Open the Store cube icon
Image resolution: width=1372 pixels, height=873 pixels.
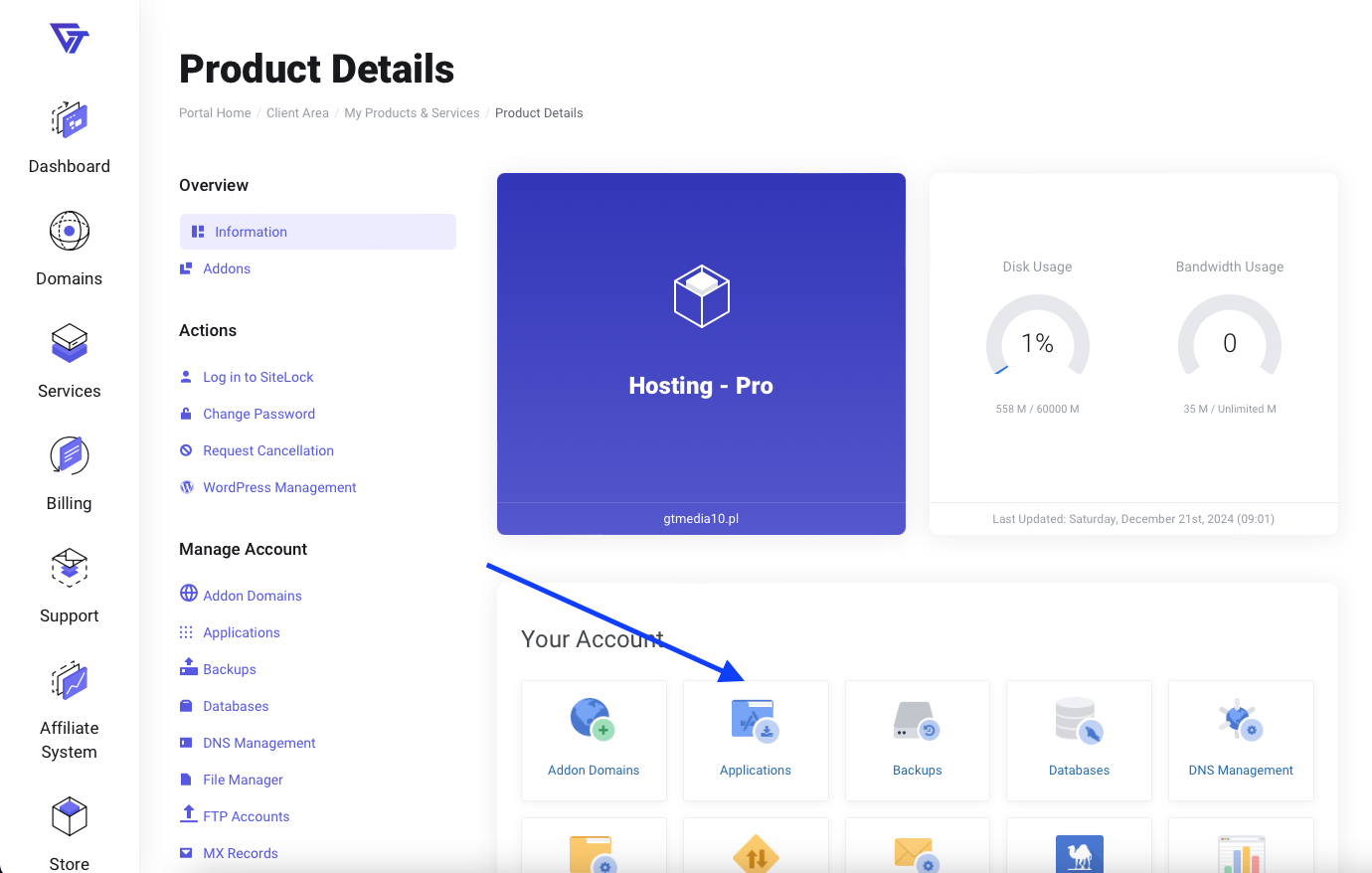tap(70, 816)
